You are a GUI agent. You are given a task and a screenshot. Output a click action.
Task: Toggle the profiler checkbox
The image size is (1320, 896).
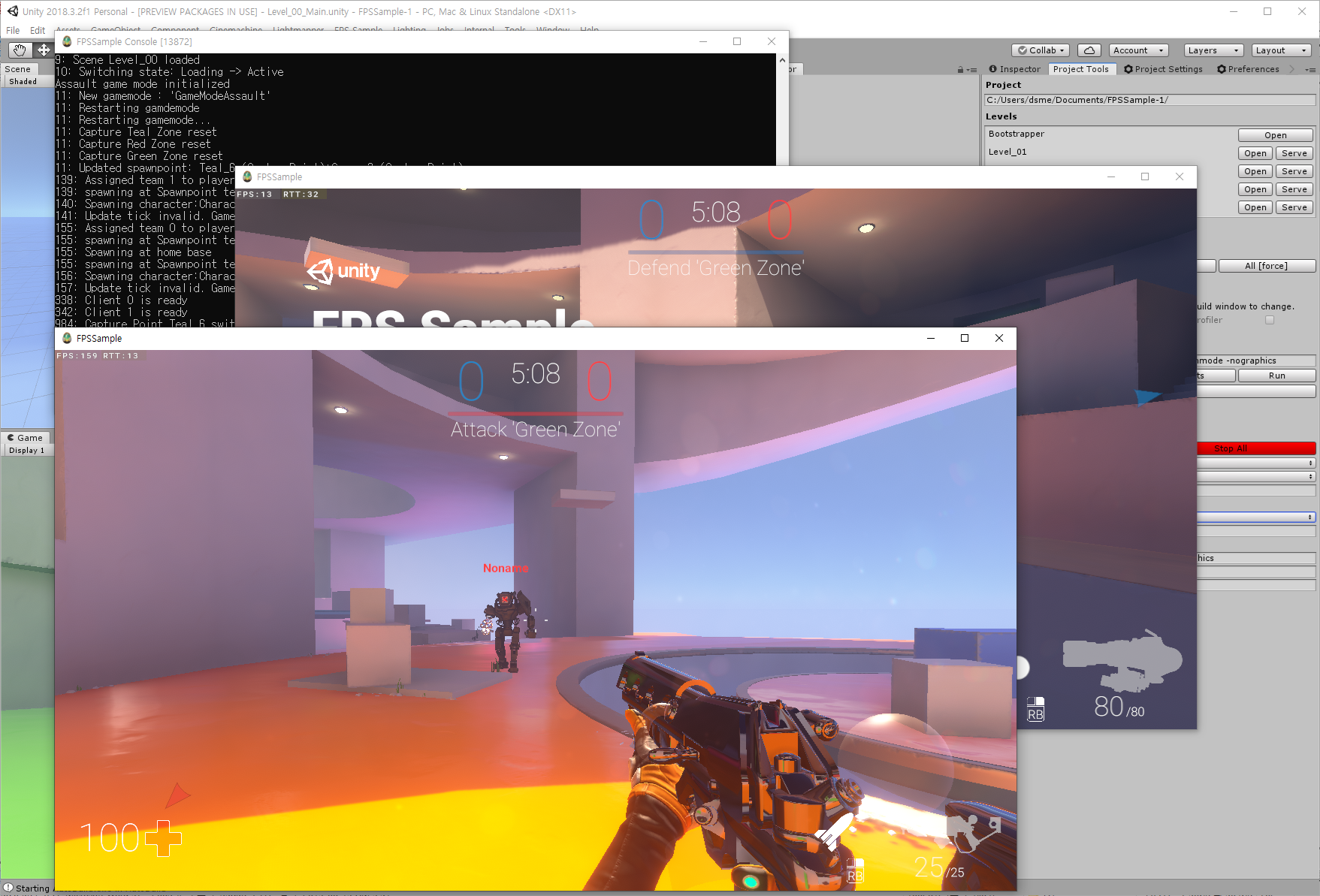[1270, 320]
